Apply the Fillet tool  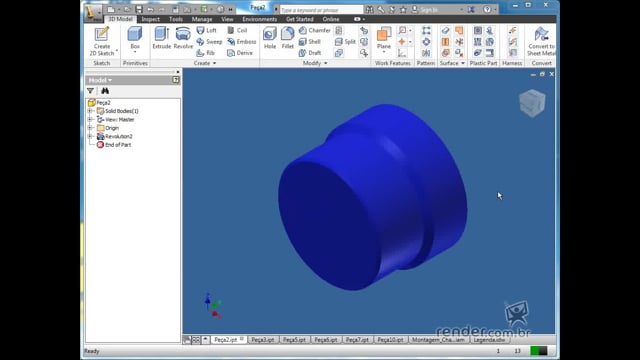pyautogui.click(x=287, y=38)
